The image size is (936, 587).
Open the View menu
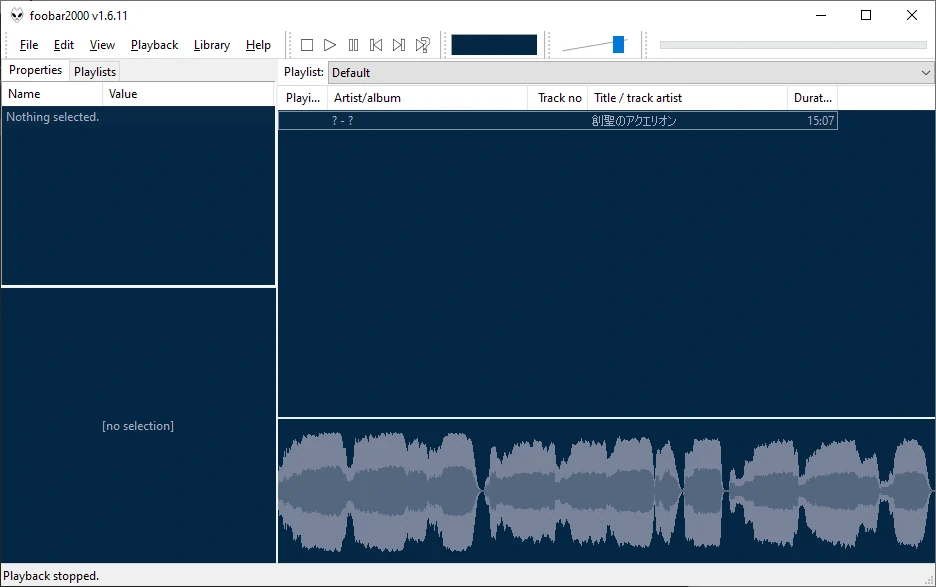click(x=102, y=45)
